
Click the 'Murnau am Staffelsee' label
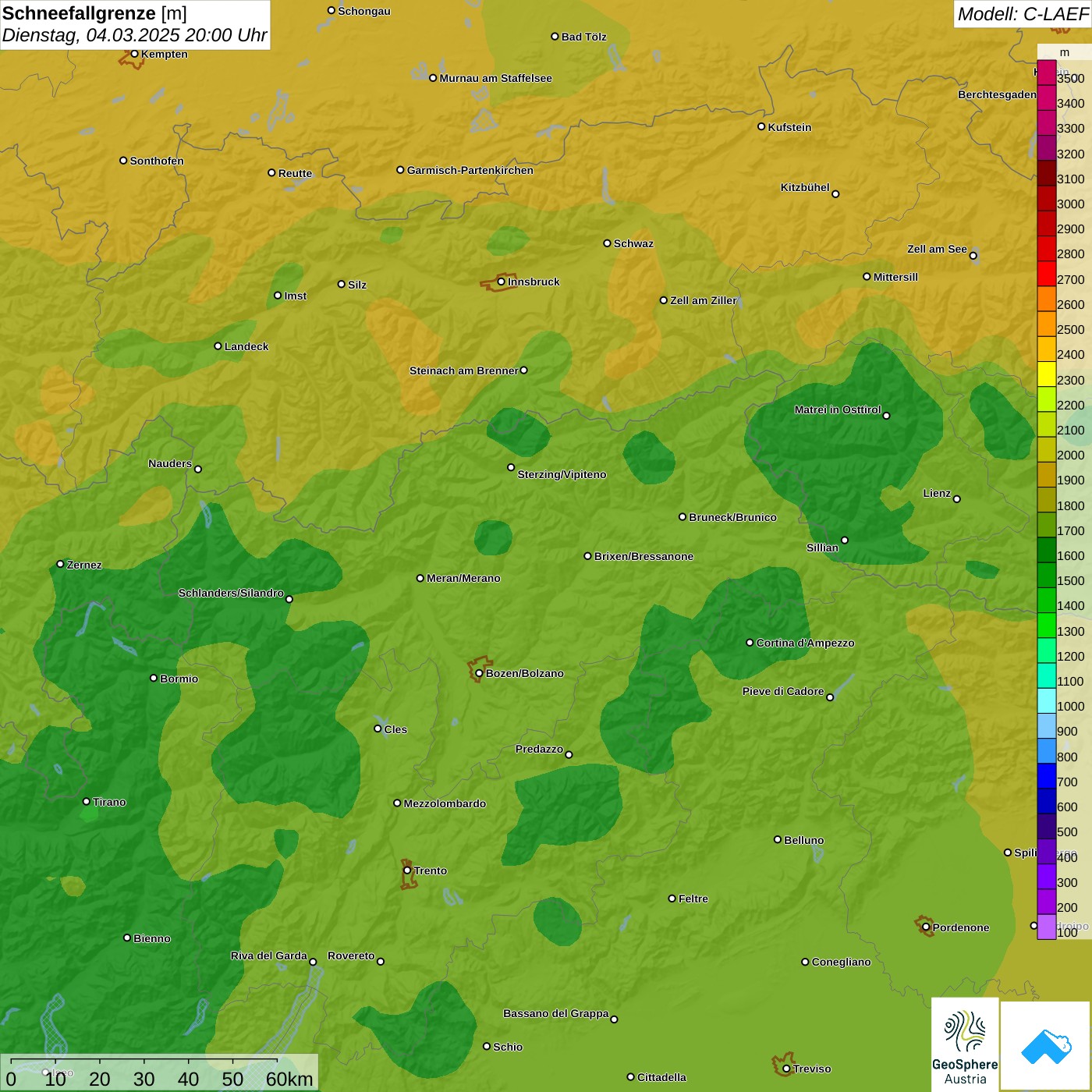click(495, 78)
